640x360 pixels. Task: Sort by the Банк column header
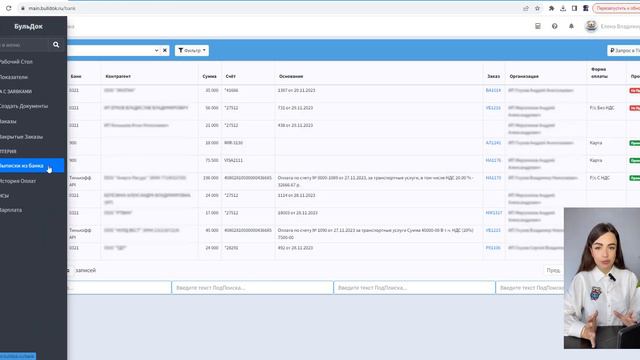tap(76, 76)
